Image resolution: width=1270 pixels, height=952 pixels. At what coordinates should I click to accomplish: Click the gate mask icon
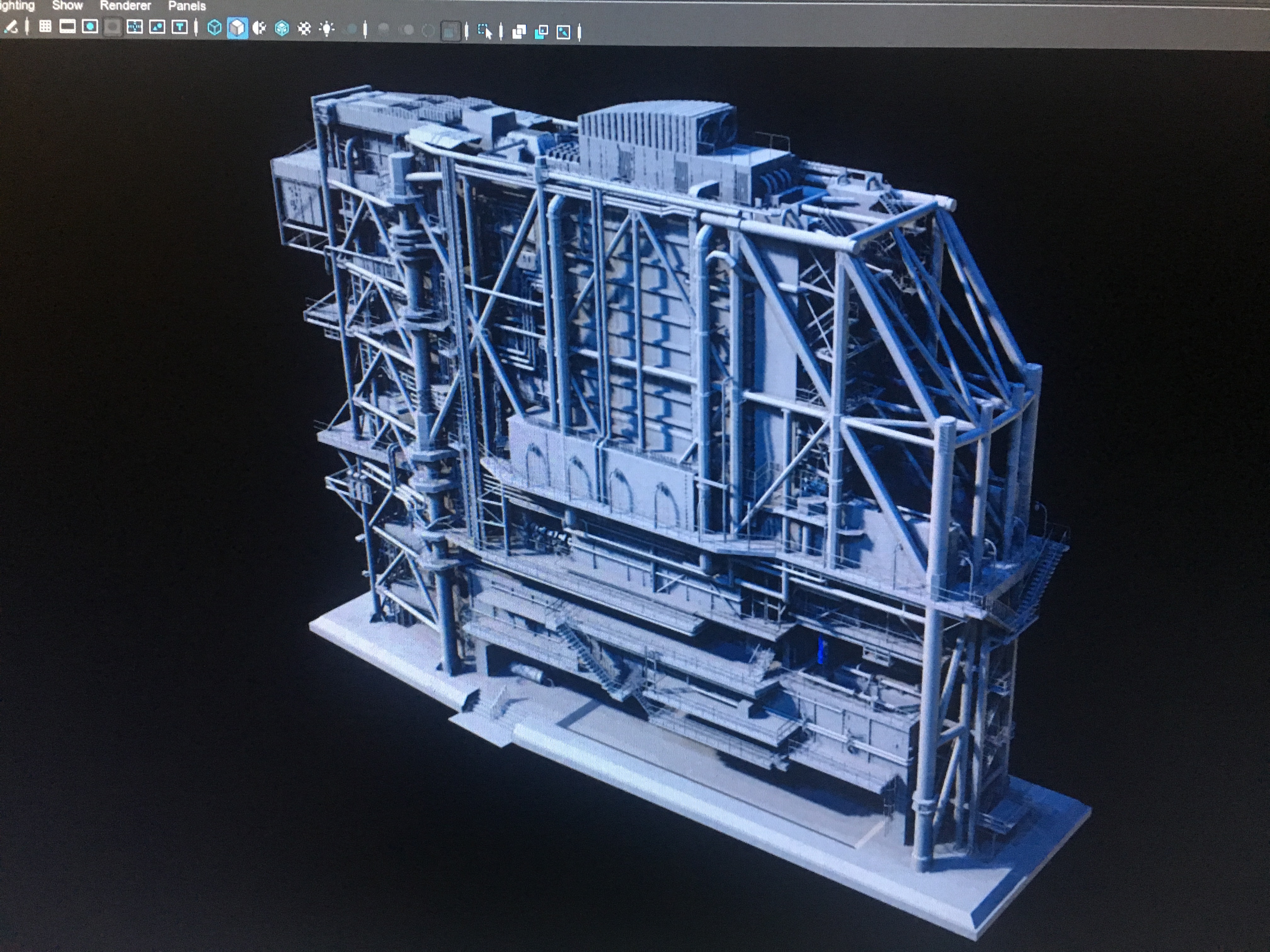[x=112, y=27]
